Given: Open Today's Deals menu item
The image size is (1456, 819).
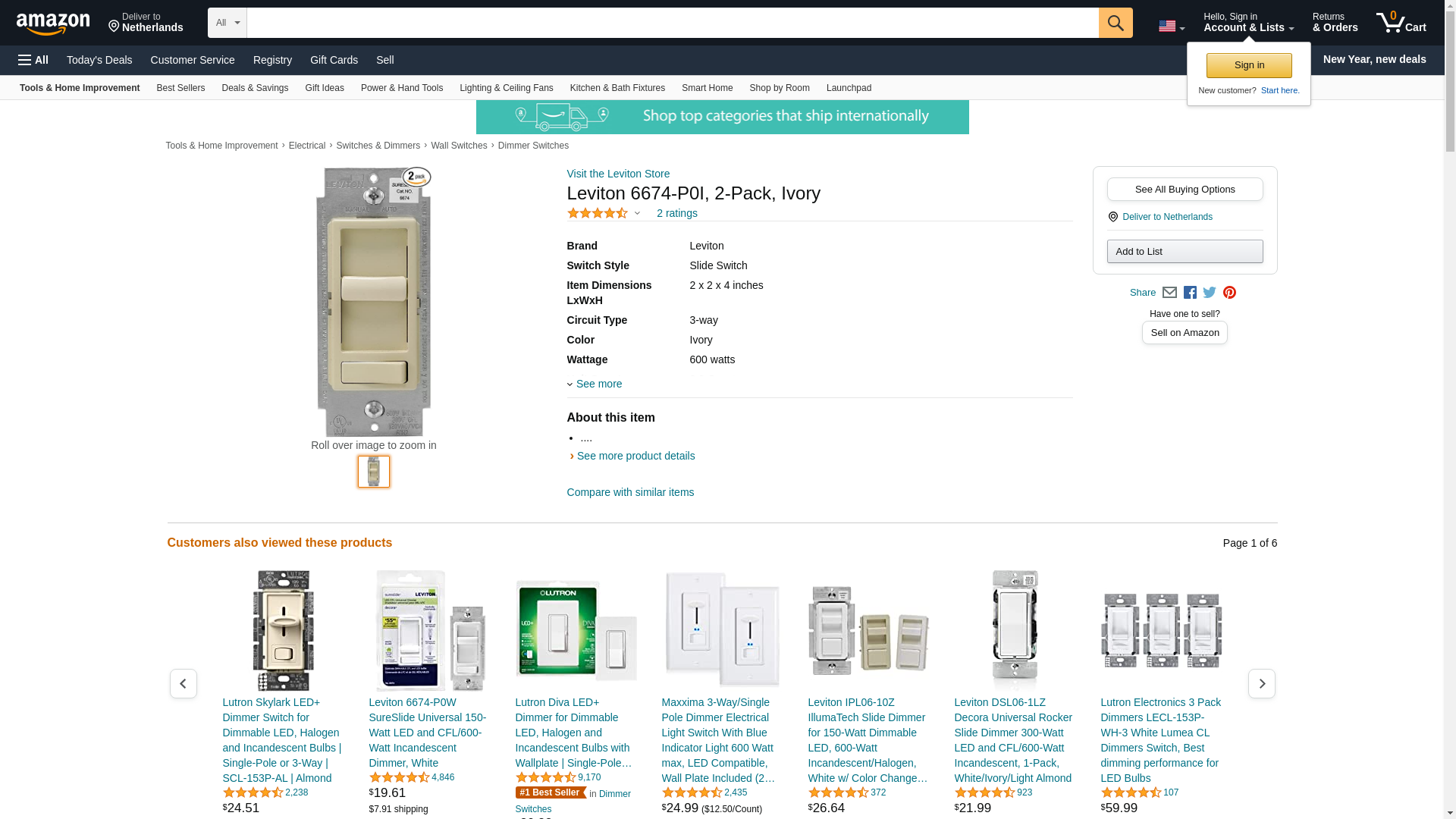Looking at the screenshot, I should 99,60.
